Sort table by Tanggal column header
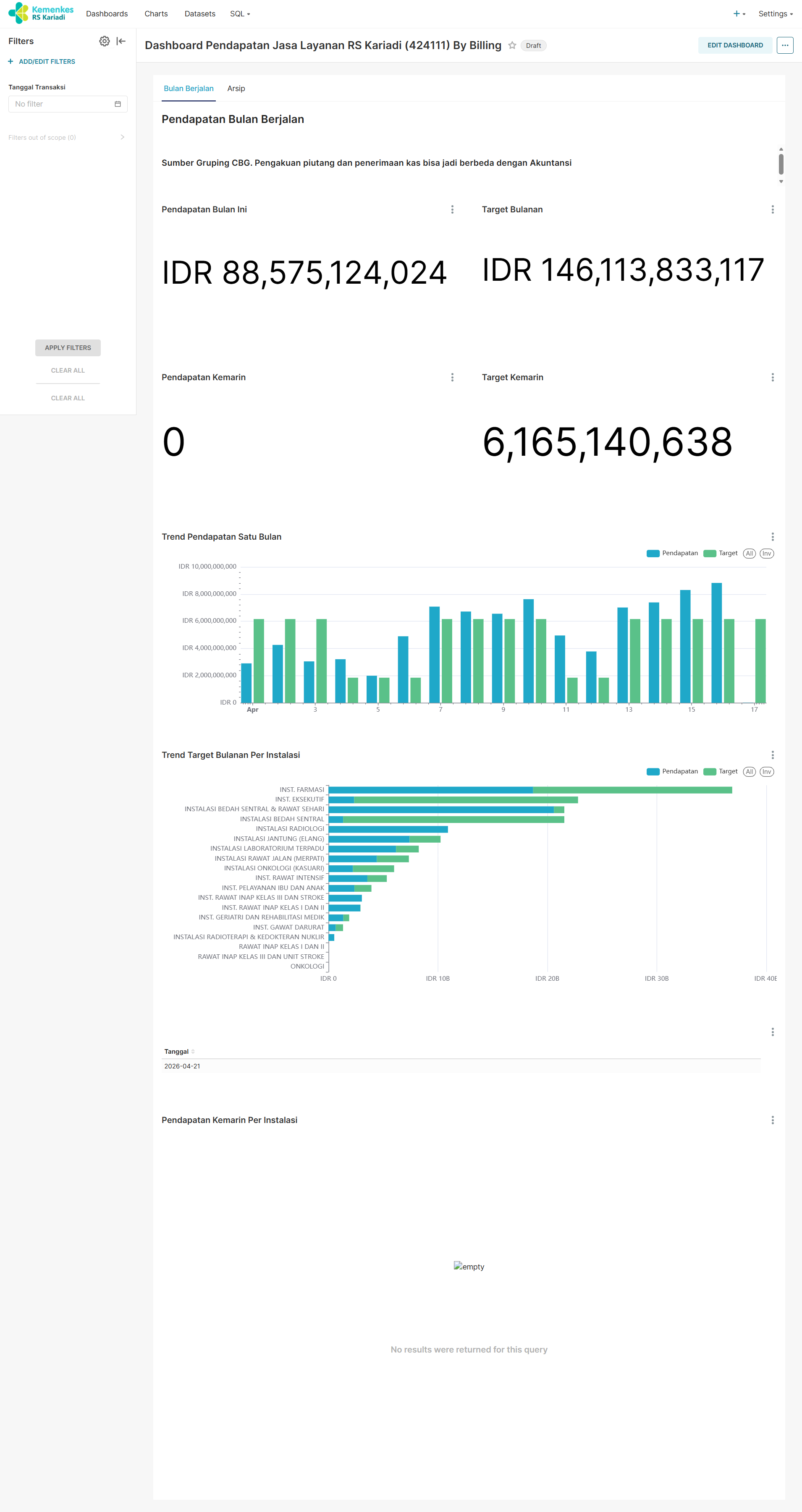Viewport: 802px width, 1512px height. 179,1052
